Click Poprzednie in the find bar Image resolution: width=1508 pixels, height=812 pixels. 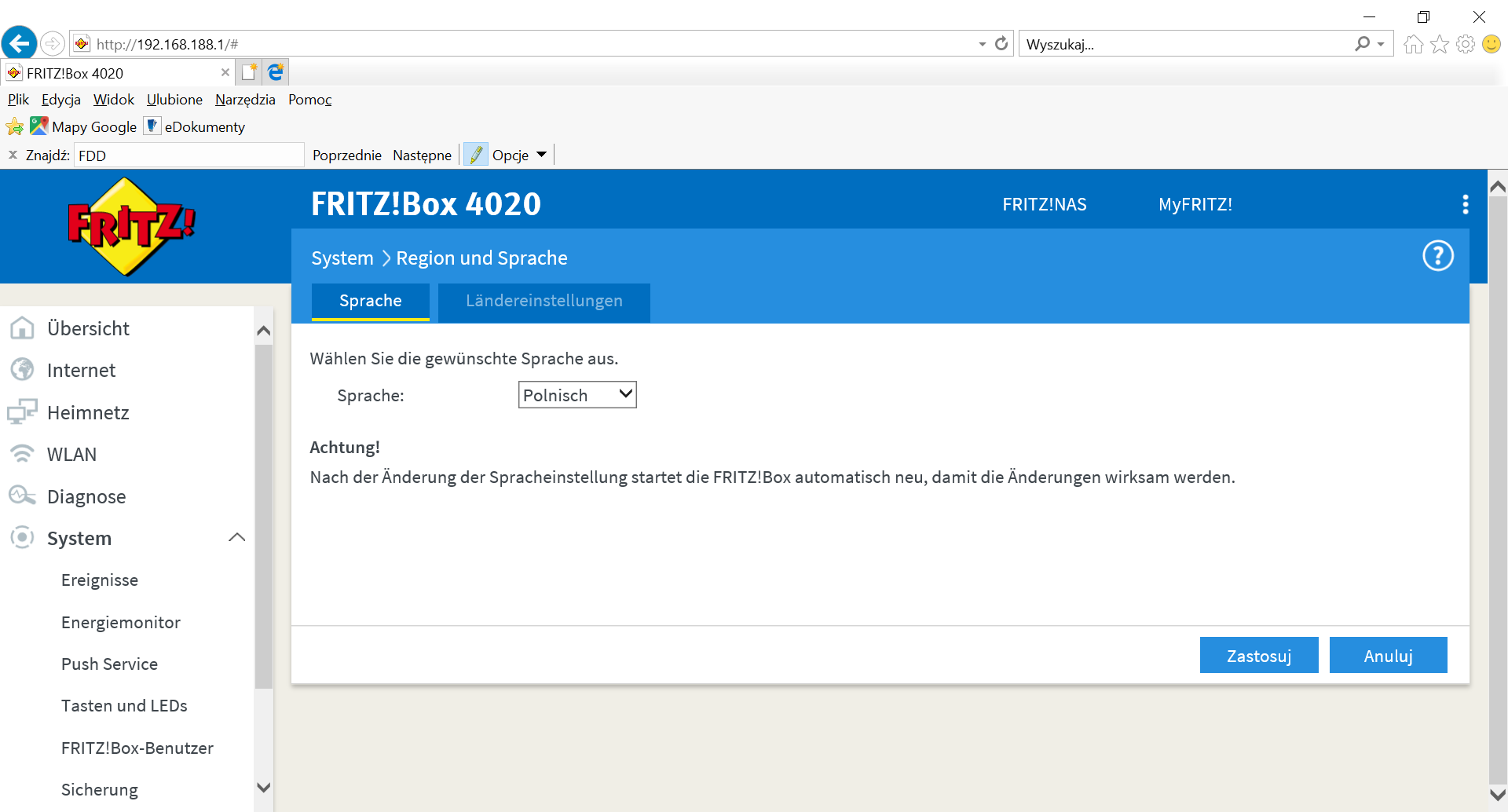[347, 155]
